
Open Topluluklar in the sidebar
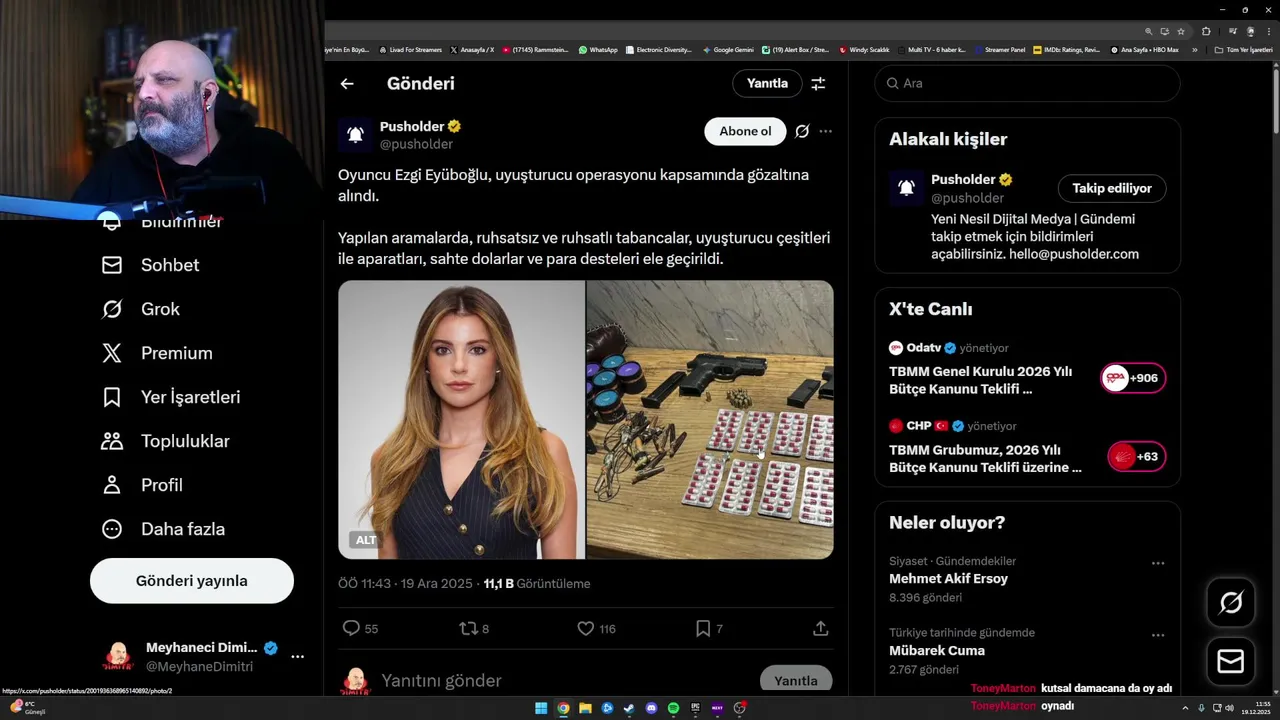click(x=165, y=441)
